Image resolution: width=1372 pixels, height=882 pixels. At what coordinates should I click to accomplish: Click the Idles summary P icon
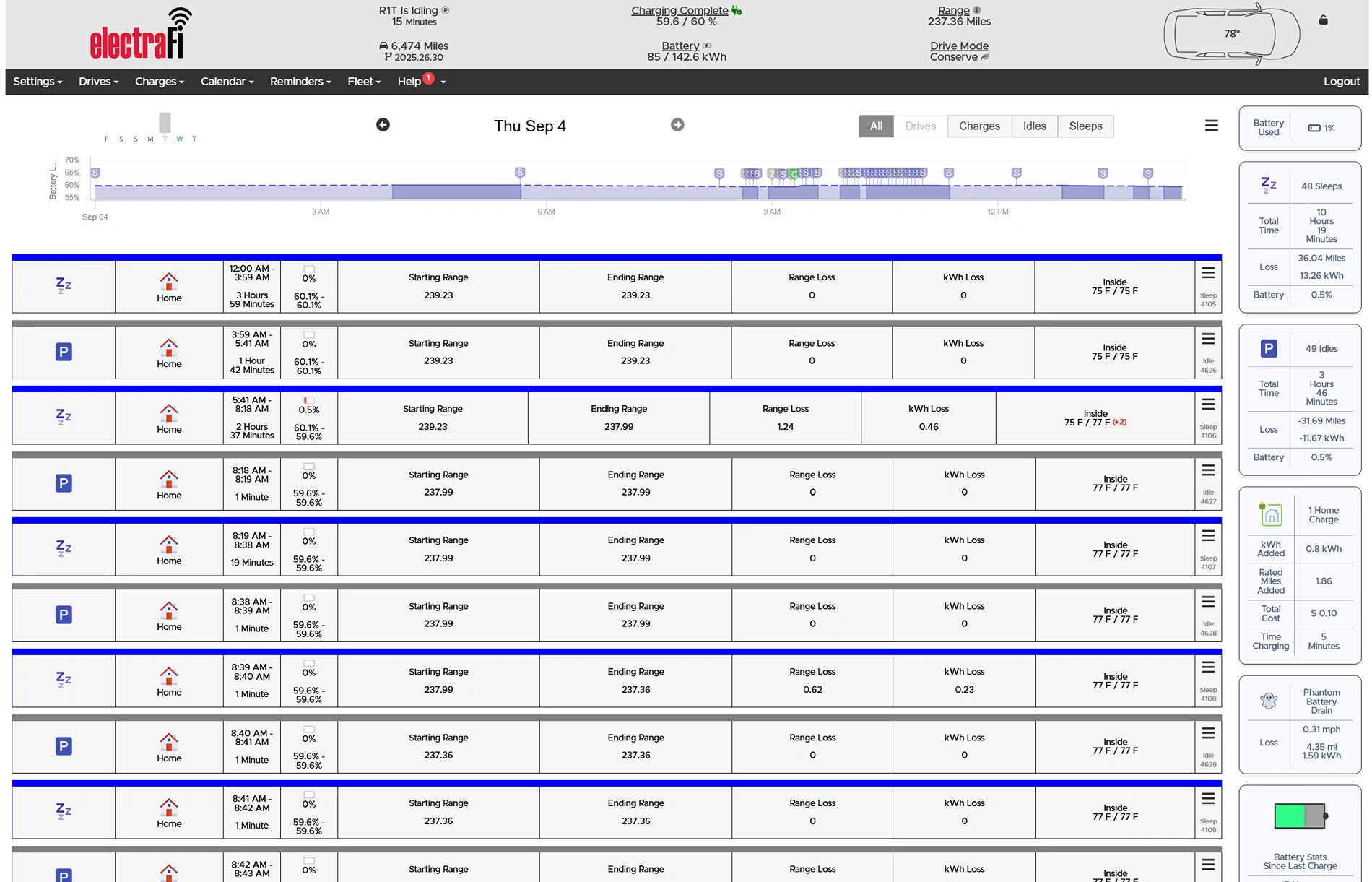point(1269,348)
